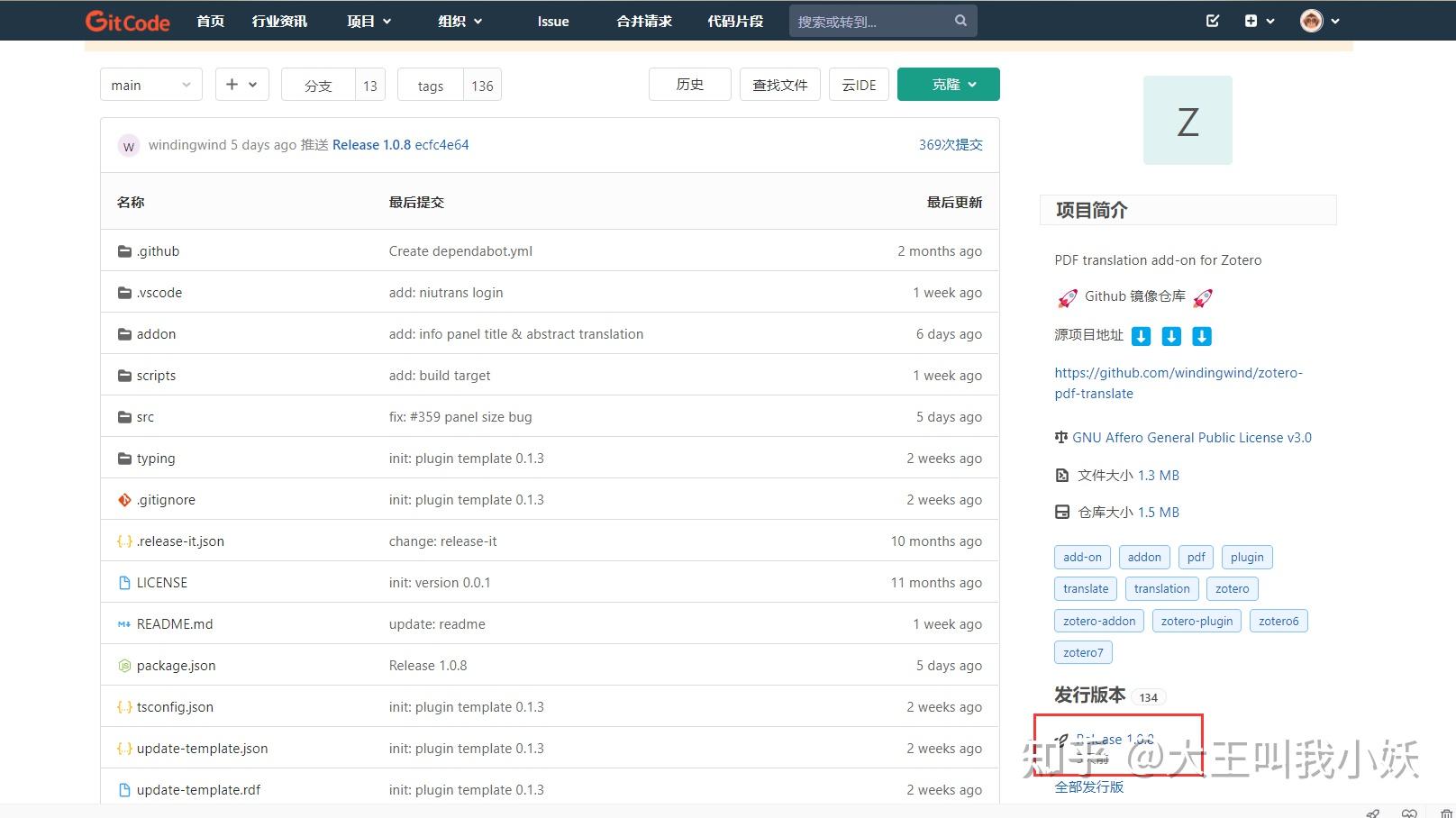The image size is (1456, 818).
Task: Click the .gitignore git file icon
Action: [124, 500]
